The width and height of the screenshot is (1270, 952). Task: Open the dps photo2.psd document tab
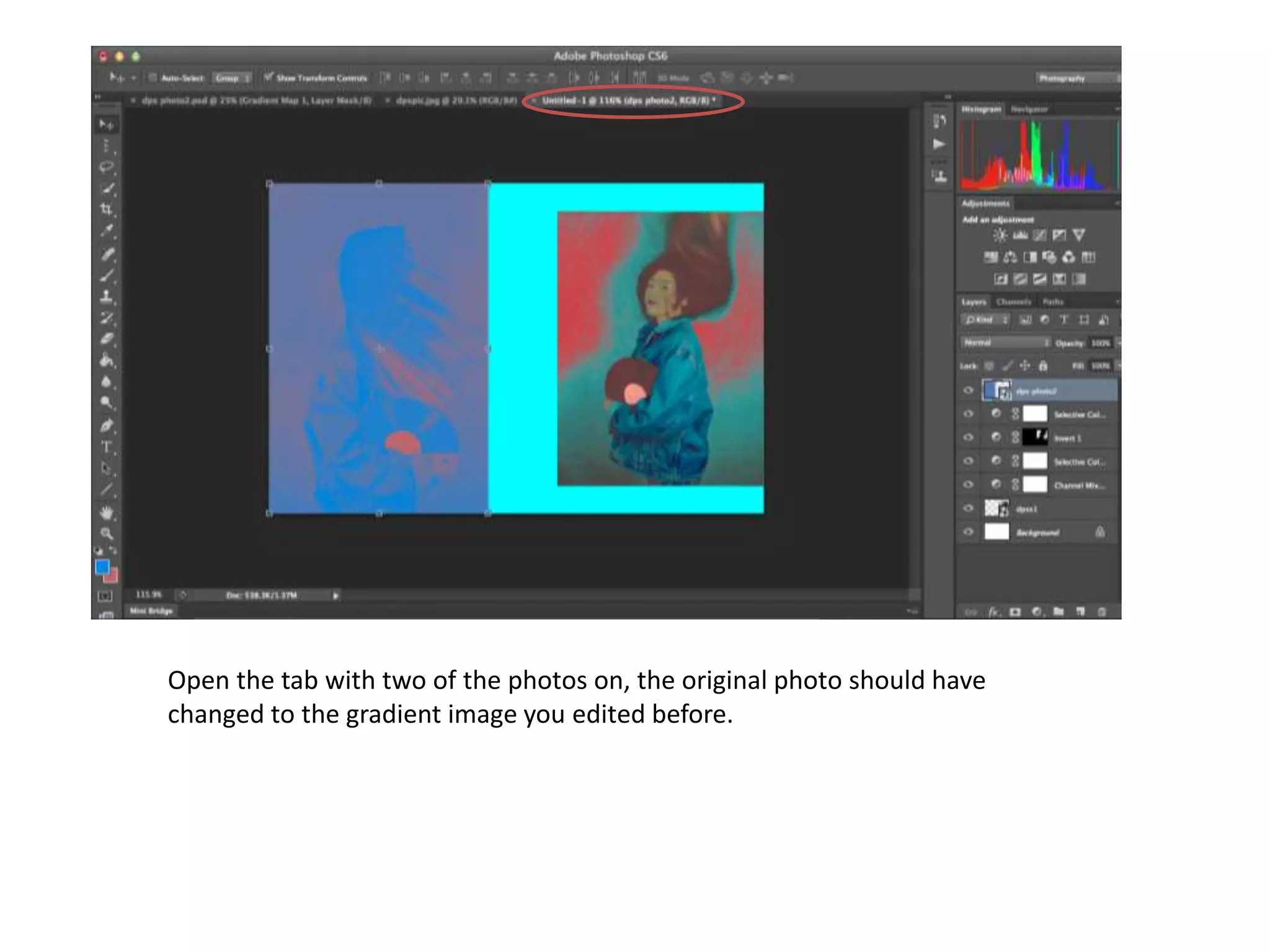[252, 100]
